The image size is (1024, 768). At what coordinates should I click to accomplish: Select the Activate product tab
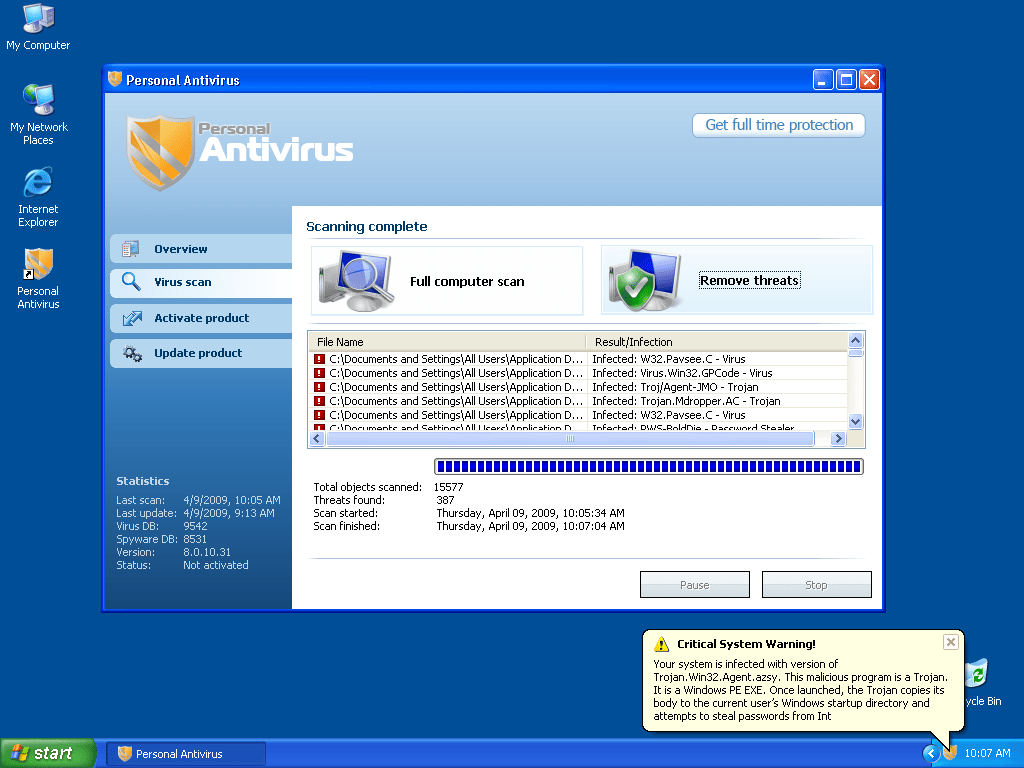200,318
